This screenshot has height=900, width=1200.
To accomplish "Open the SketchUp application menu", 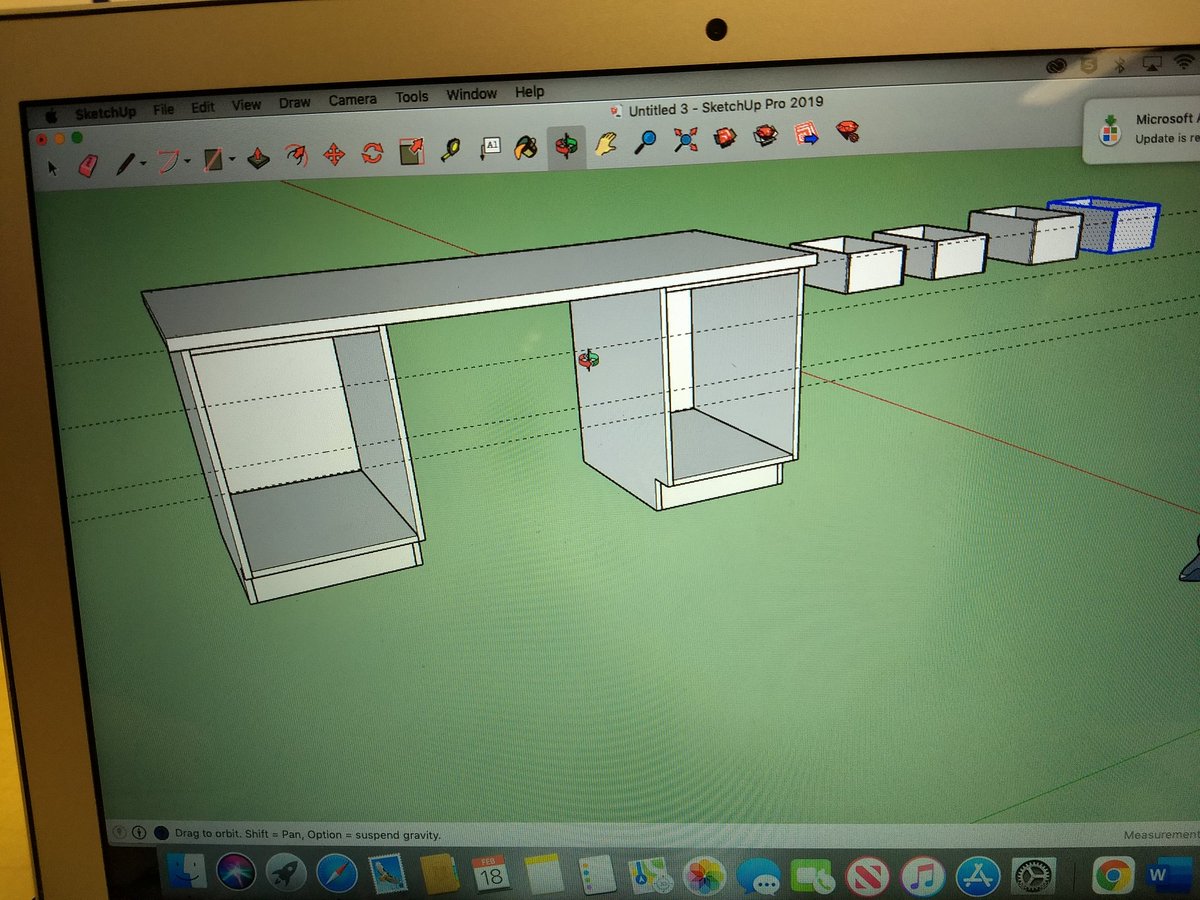I will tap(104, 113).
